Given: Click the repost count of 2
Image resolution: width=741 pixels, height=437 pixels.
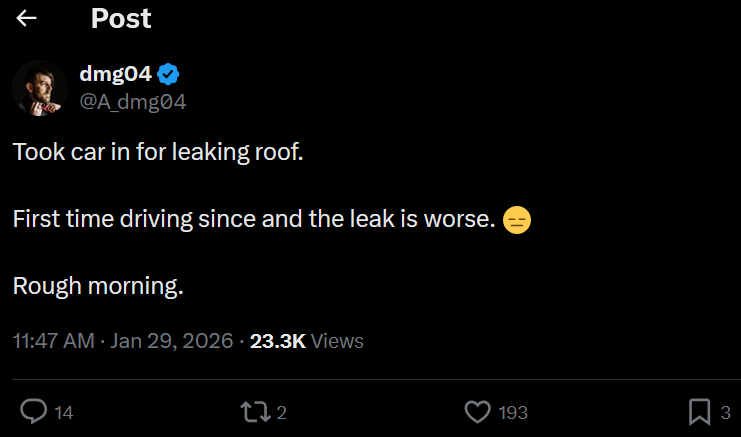Looking at the screenshot, I should tap(282, 412).
